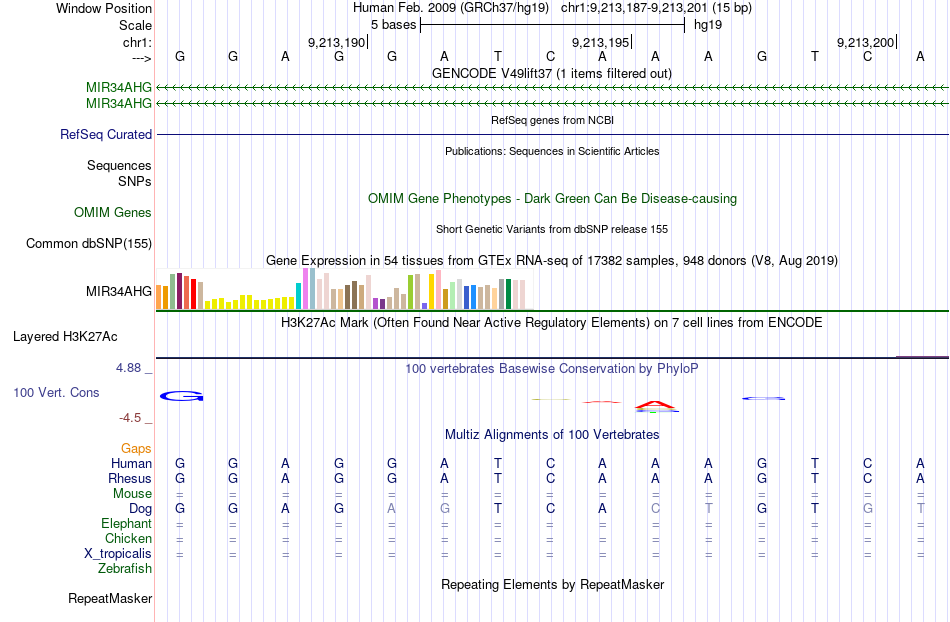The height and width of the screenshot is (622, 950).
Task: Click the chr1: ruler label
Action: coord(137,42)
